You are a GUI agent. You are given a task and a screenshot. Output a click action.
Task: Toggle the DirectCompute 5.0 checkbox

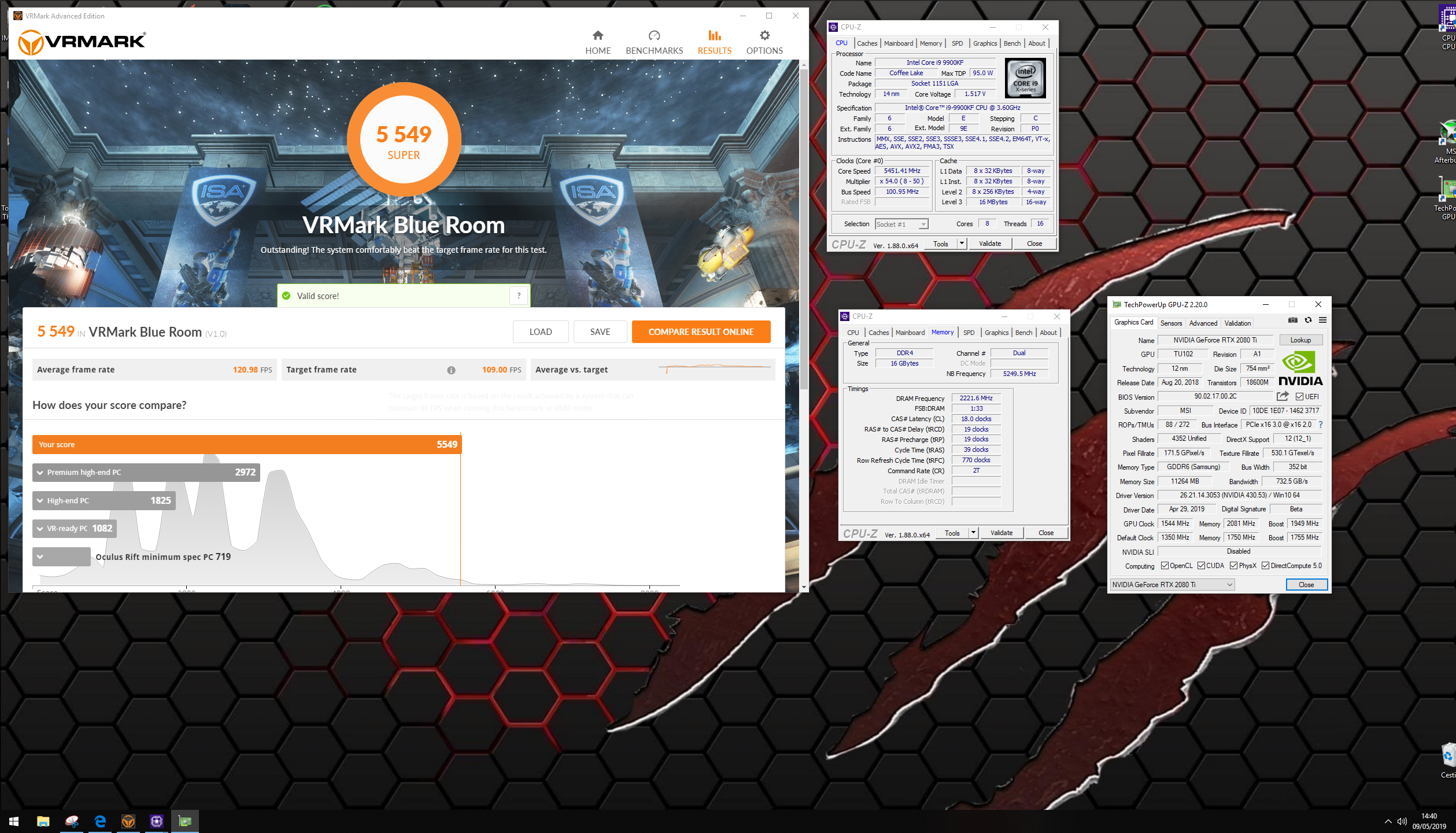point(1265,566)
